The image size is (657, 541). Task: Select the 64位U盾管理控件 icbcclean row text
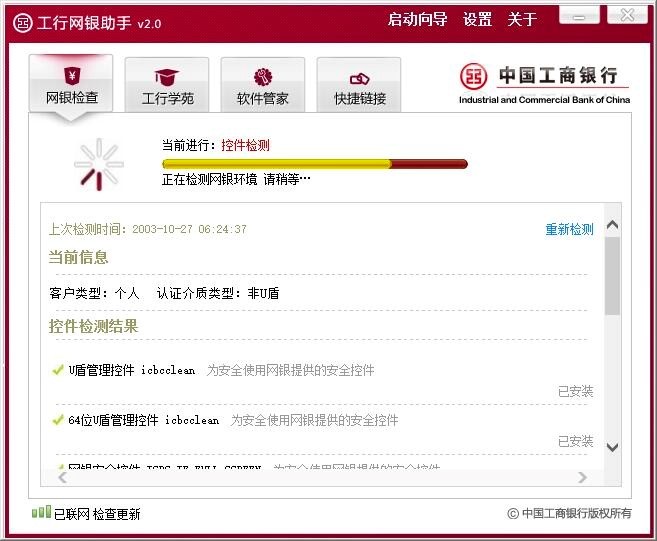coord(144,420)
